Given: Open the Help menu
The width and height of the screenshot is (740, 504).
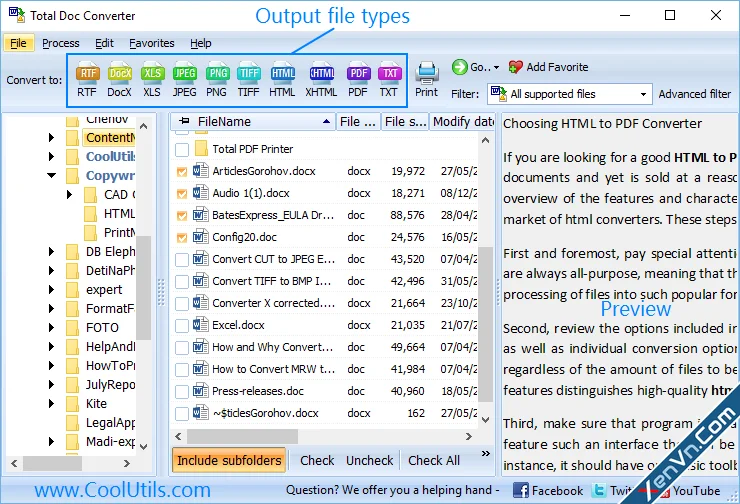Looking at the screenshot, I should [201, 43].
